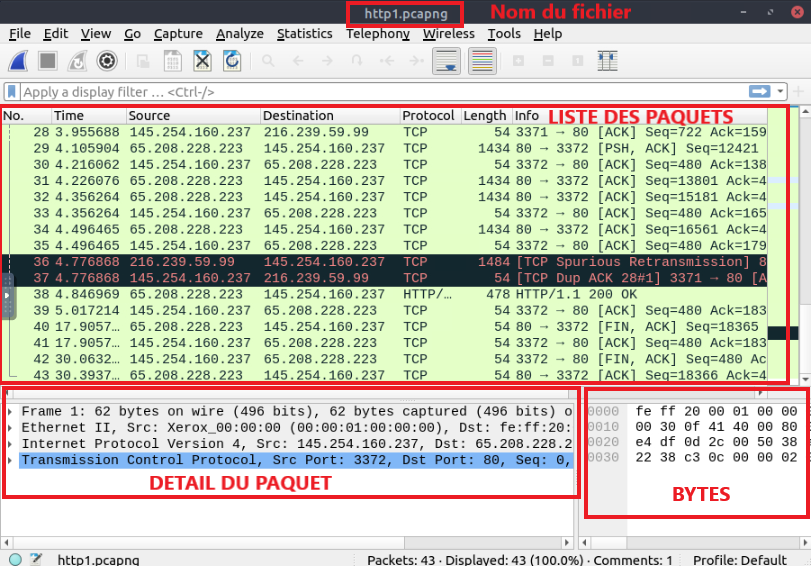811x566 pixels.
Task: Open the Go menu
Action: 132,34
